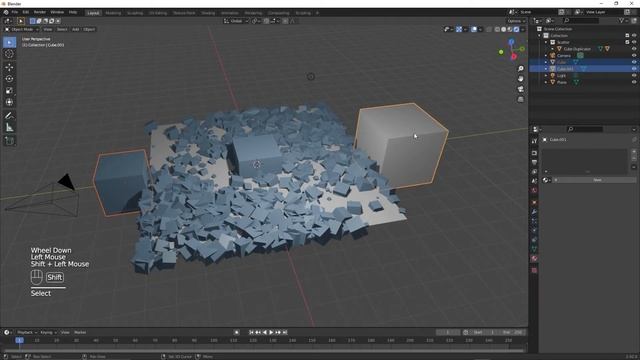
Task: Open the viewport Options dropdown
Action: [x=516, y=21]
